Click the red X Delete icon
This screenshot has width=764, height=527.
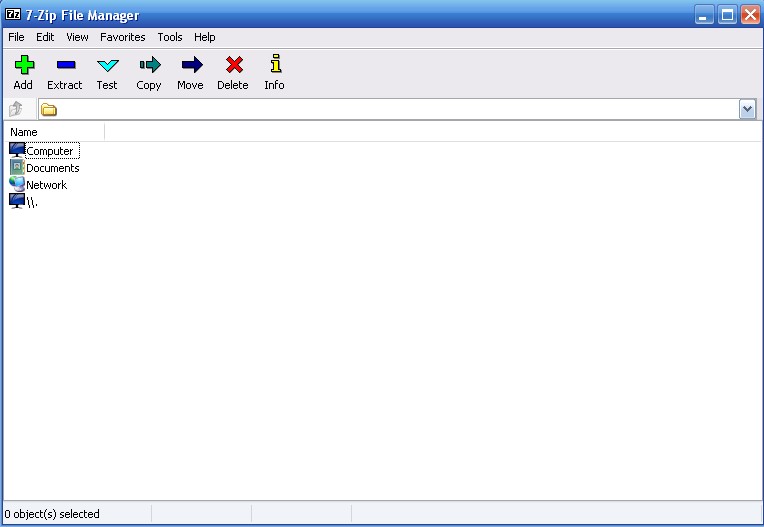tap(233, 66)
